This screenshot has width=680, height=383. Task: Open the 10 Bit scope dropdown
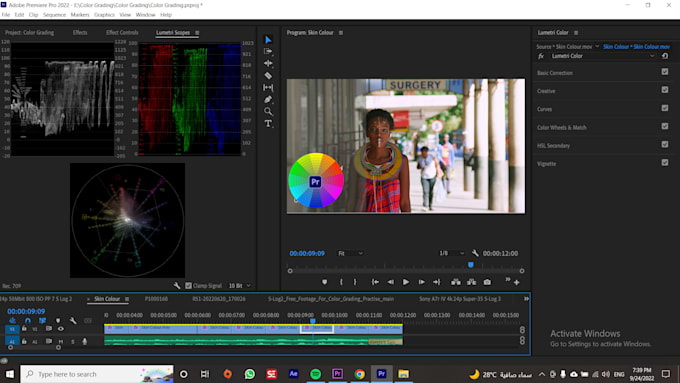click(239, 285)
